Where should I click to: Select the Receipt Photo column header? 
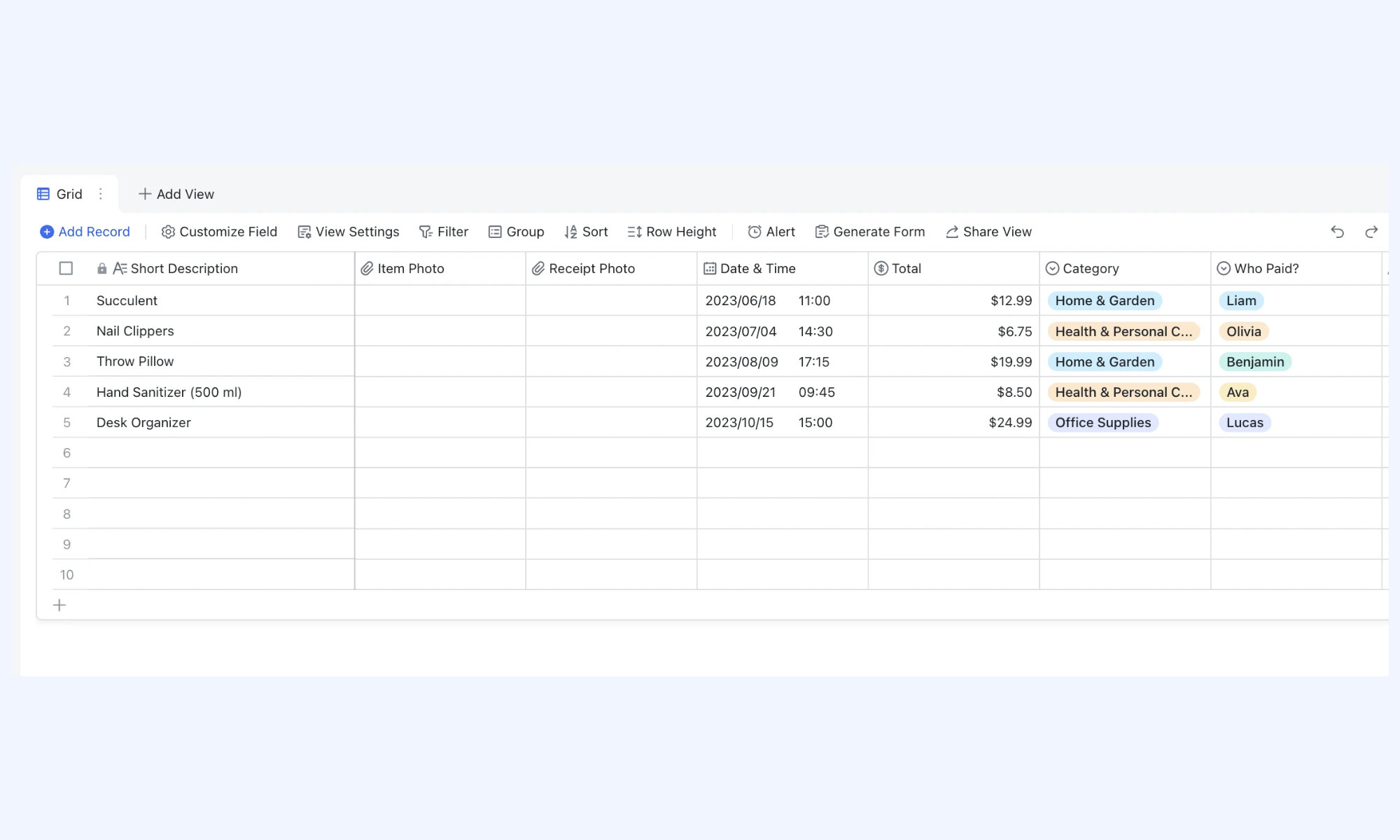pos(611,268)
